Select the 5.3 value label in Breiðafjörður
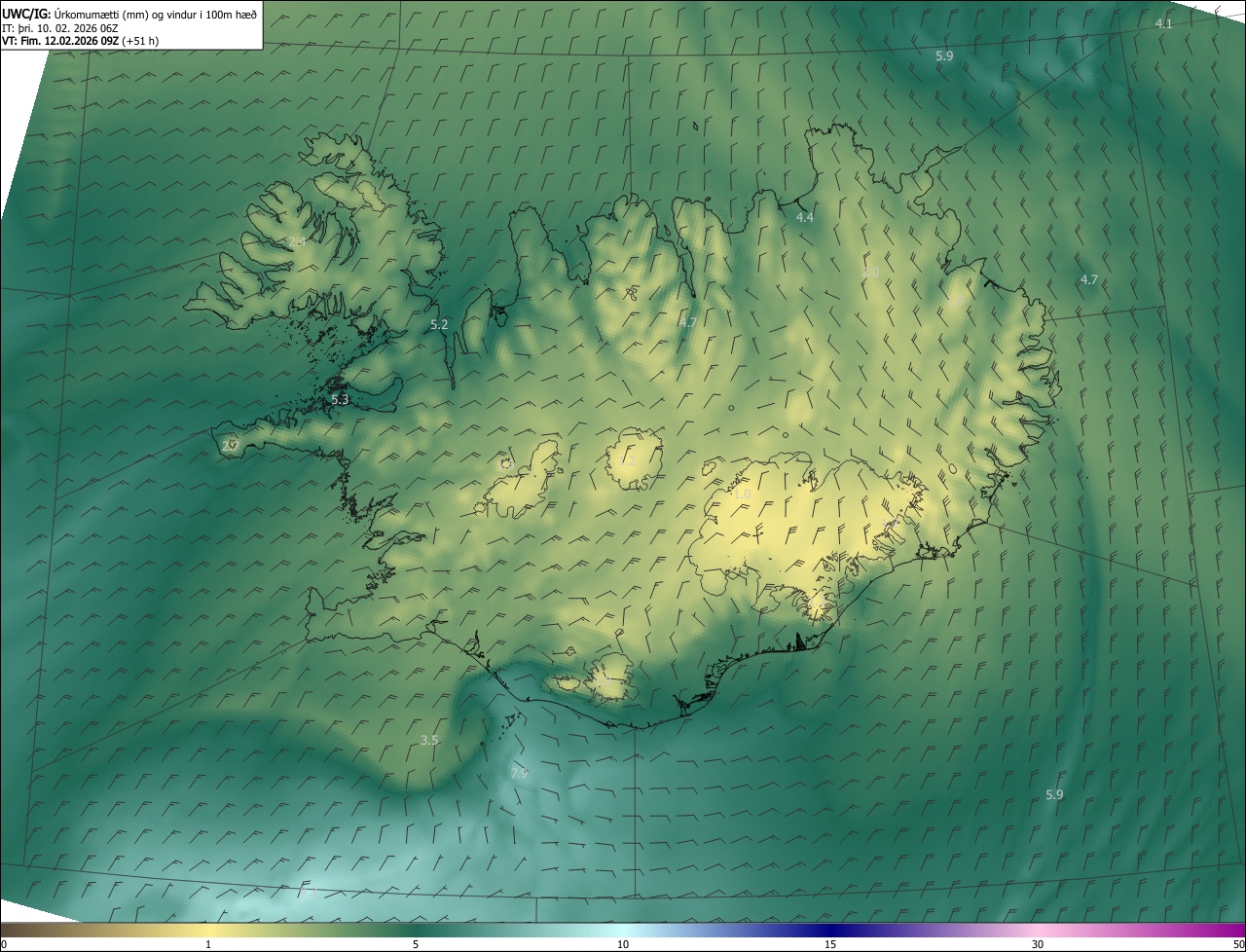The width and height of the screenshot is (1246, 952). point(340,399)
